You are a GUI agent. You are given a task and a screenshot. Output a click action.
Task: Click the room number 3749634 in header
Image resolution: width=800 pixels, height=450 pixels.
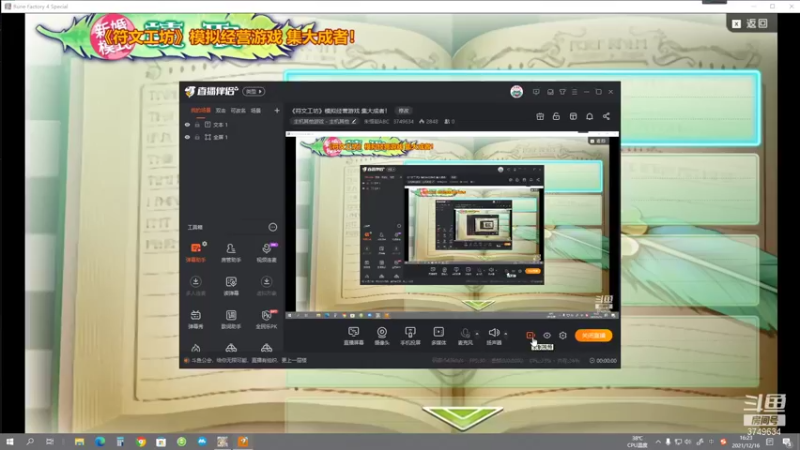[x=403, y=121]
